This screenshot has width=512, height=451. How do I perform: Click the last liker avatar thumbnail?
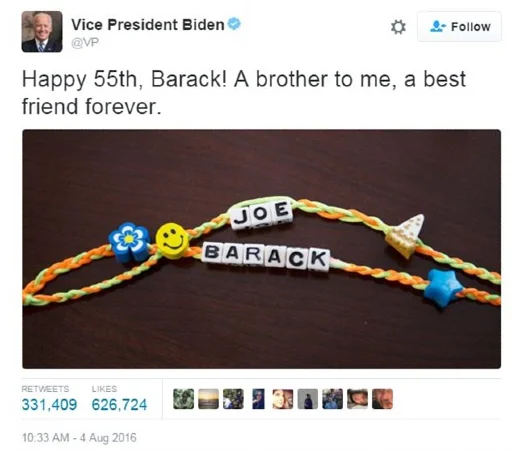(x=382, y=399)
